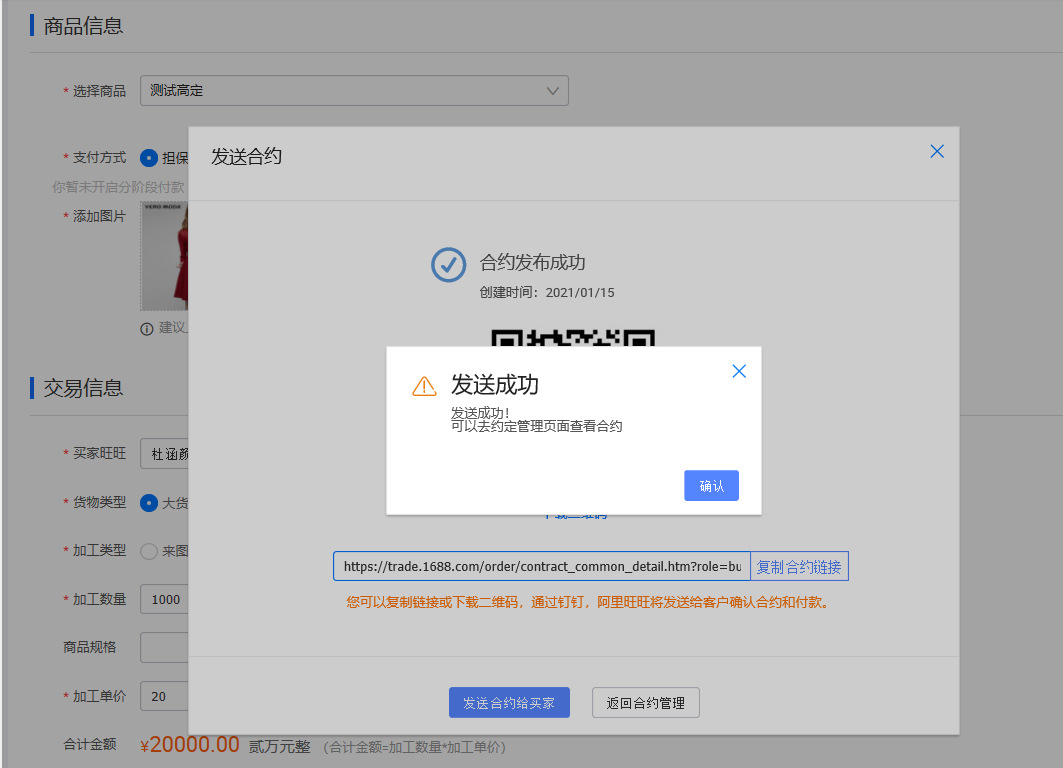Image resolution: width=1063 pixels, height=768 pixels.
Task: Click the 确认 confirm button
Action: [x=711, y=485]
